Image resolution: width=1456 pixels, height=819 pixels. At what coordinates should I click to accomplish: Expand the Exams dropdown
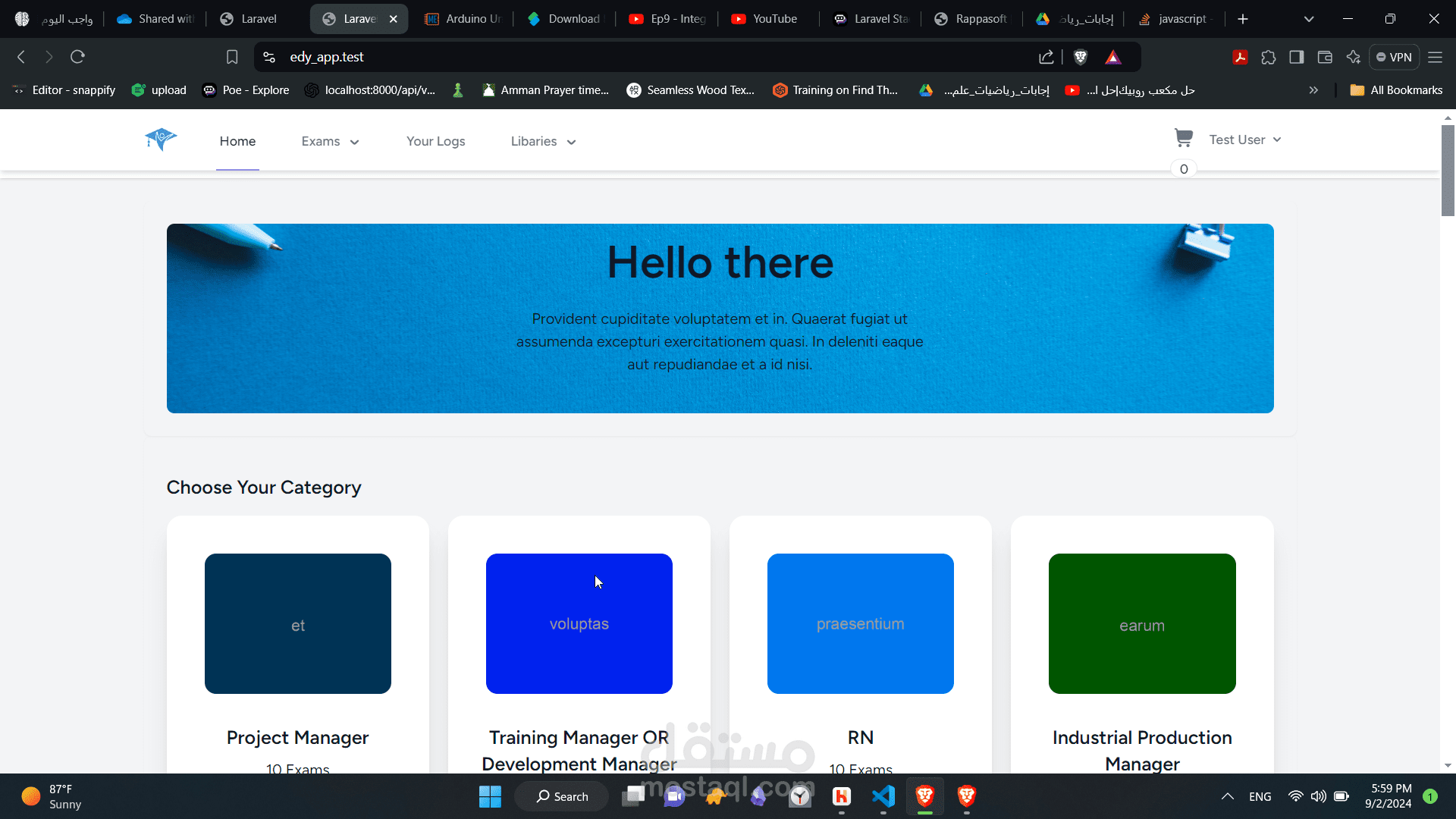(x=329, y=141)
